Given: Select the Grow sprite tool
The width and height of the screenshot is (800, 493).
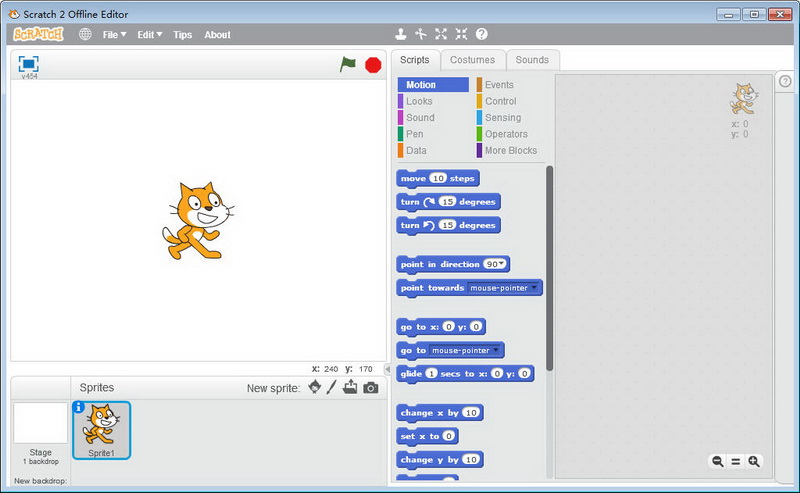Looking at the screenshot, I should click(x=441, y=34).
